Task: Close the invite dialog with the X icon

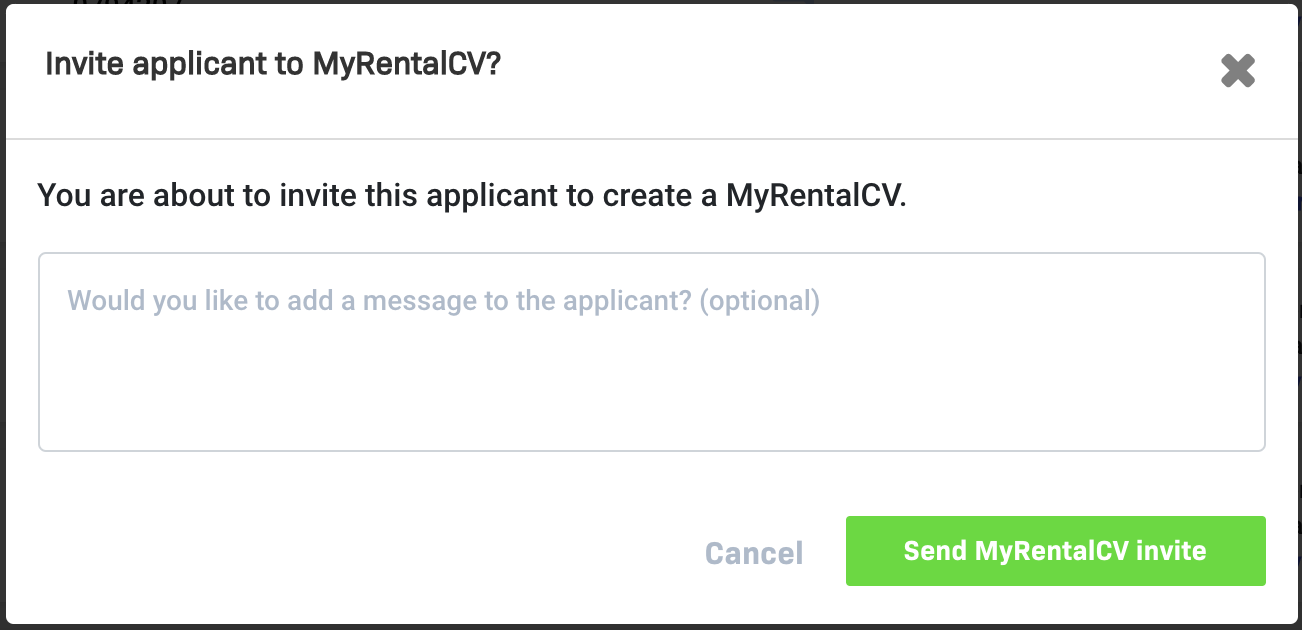Action: [1237, 71]
